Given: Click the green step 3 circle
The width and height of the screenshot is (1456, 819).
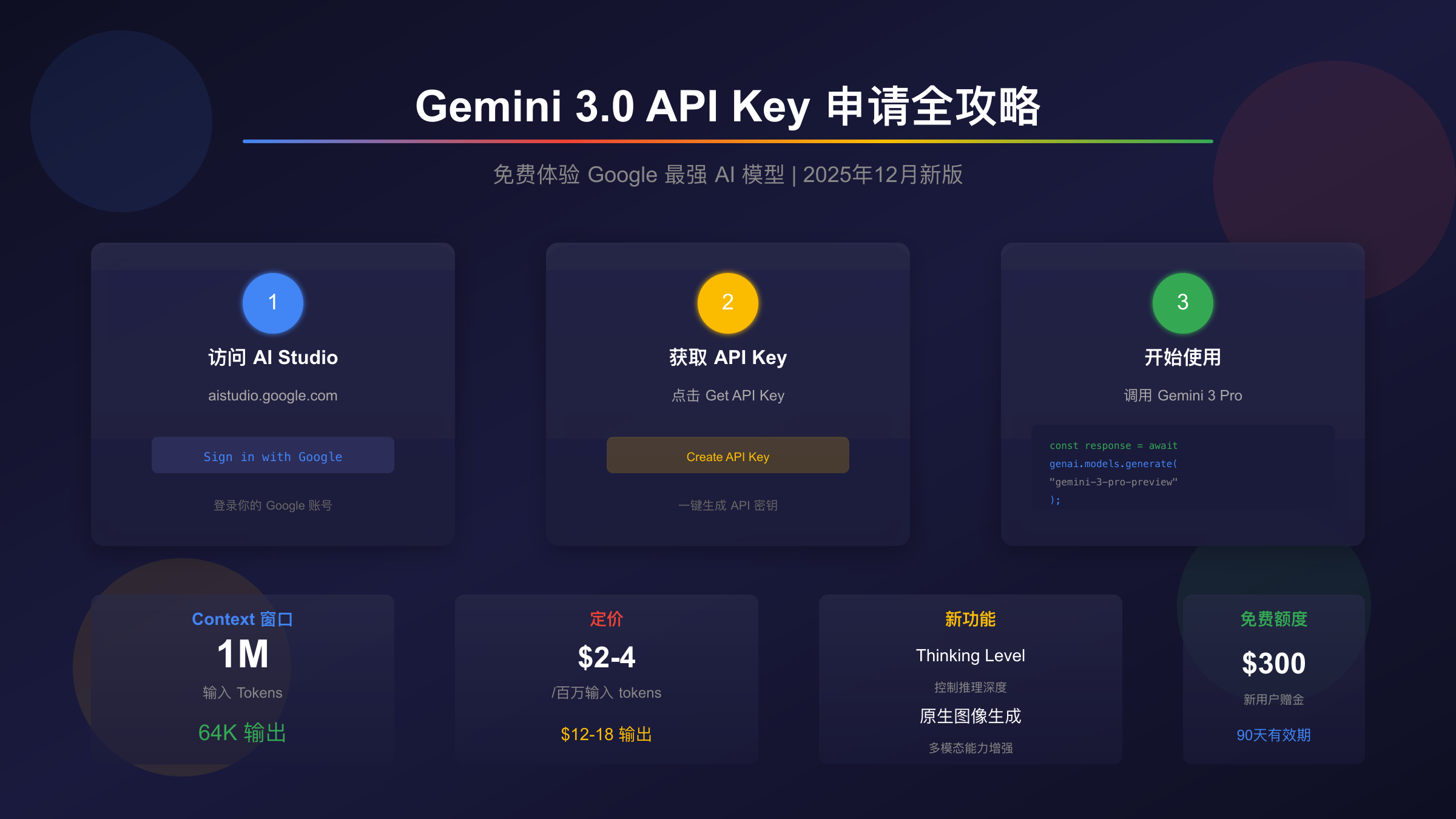Looking at the screenshot, I should tap(1183, 303).
